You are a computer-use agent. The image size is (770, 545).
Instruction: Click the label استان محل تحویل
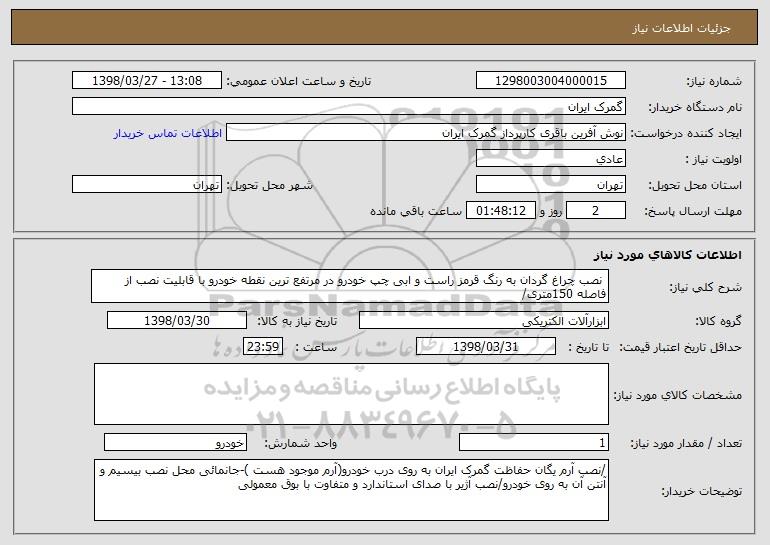695,185
